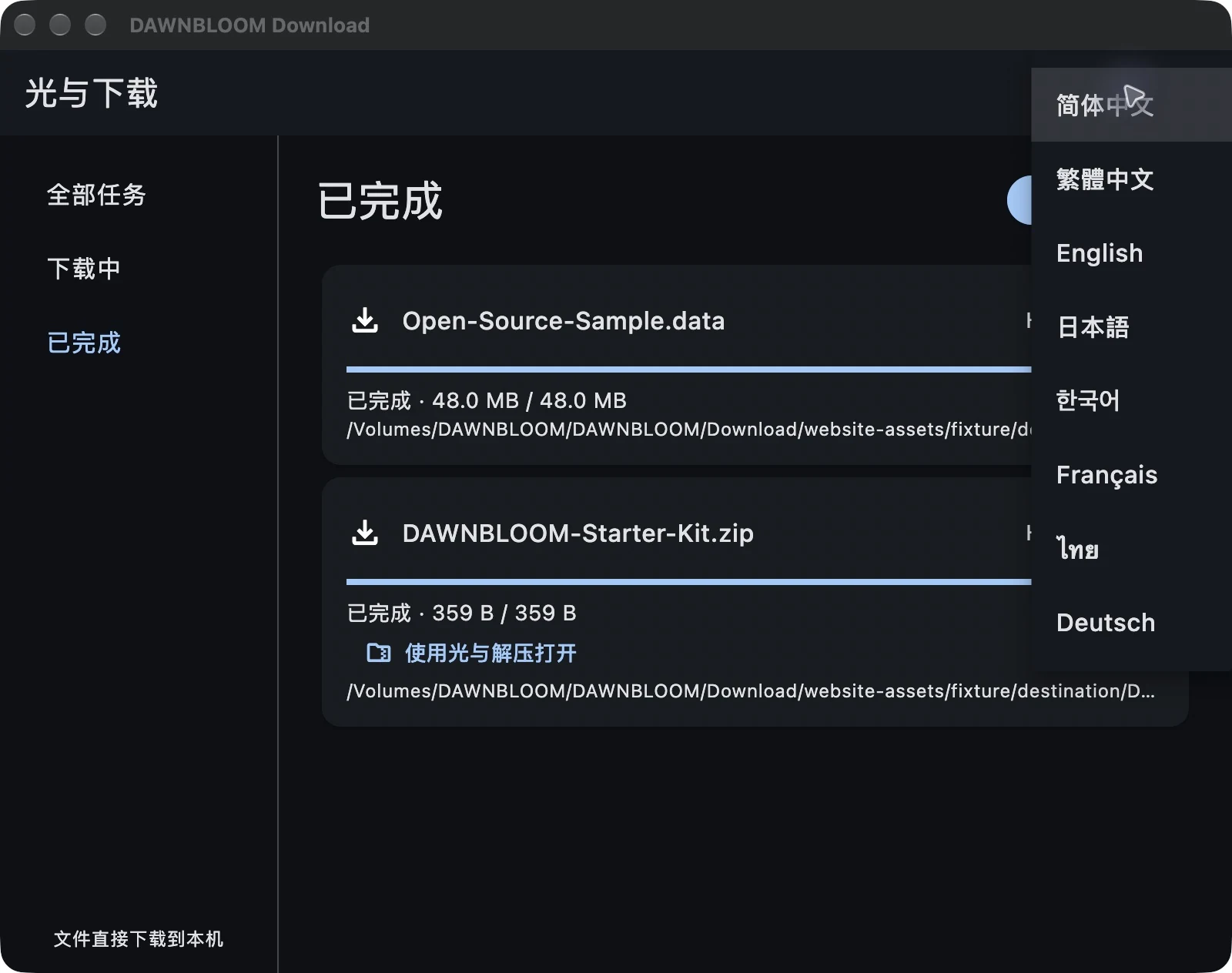Select 已完成 sidebar item
The image size is (1232, 973).
click(84, 343)
